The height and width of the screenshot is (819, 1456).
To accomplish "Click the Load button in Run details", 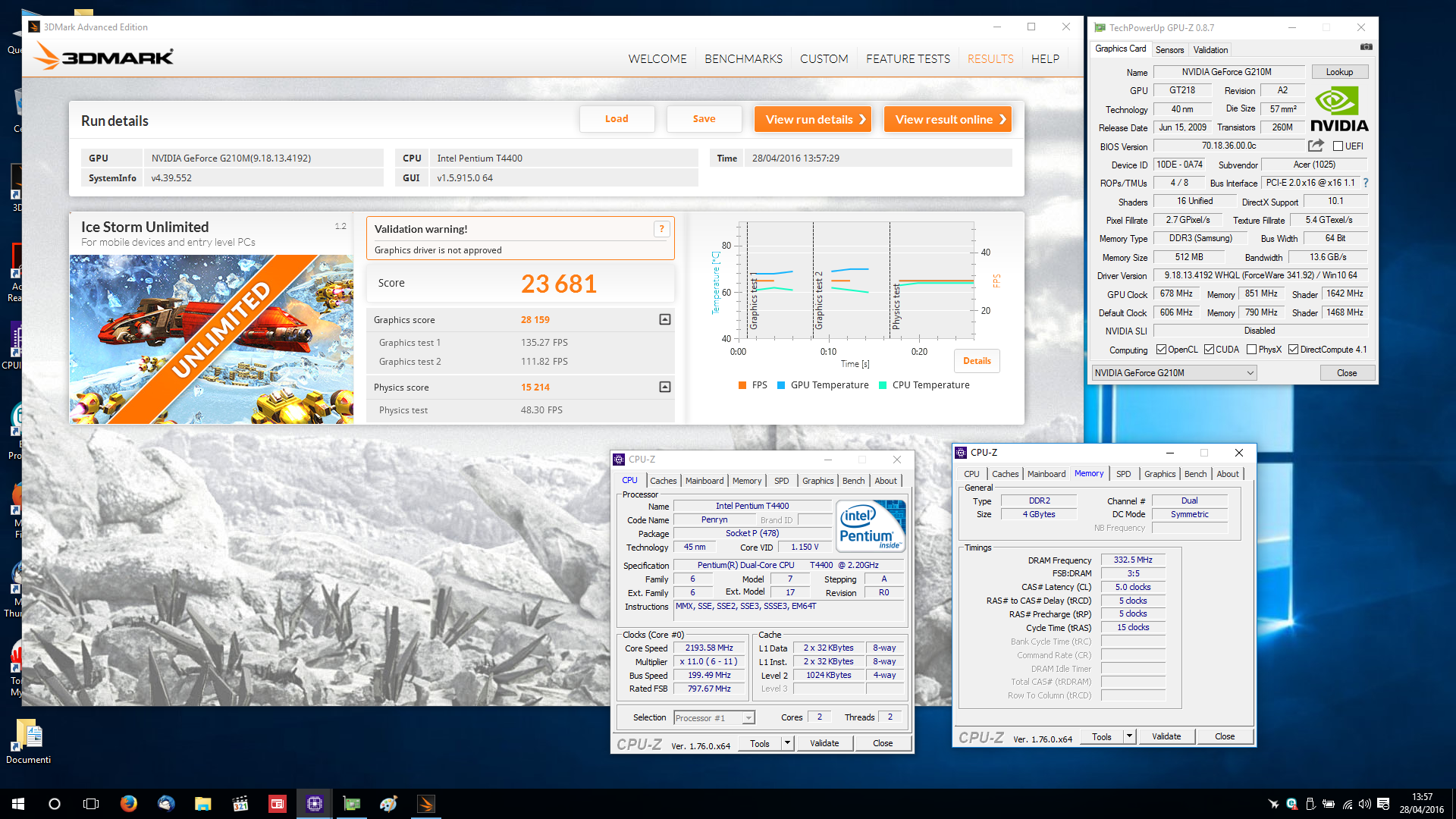I will pyautogui.click(x=617, y=119).
